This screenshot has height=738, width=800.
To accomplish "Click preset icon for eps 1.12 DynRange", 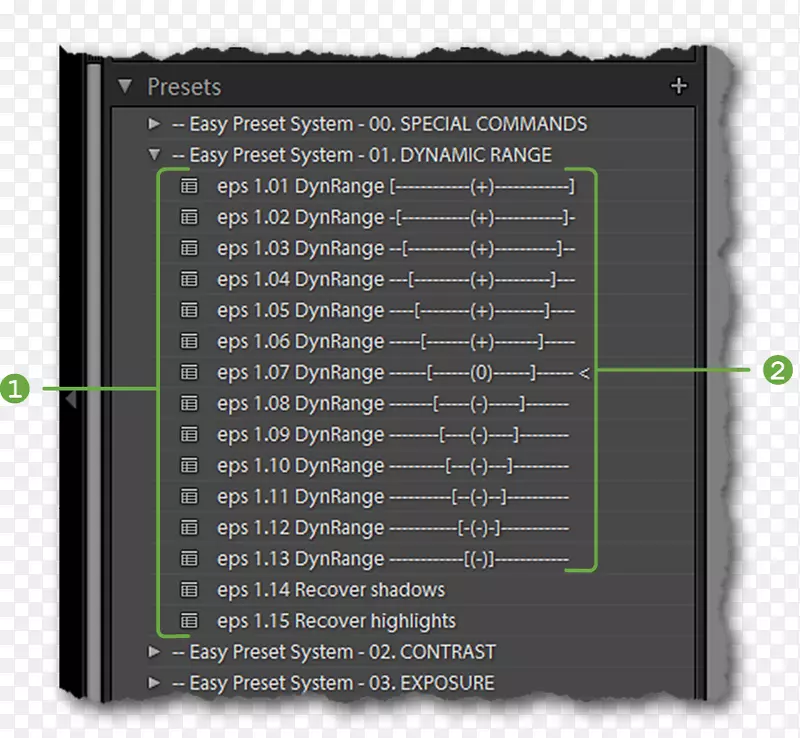I will 189,527.
